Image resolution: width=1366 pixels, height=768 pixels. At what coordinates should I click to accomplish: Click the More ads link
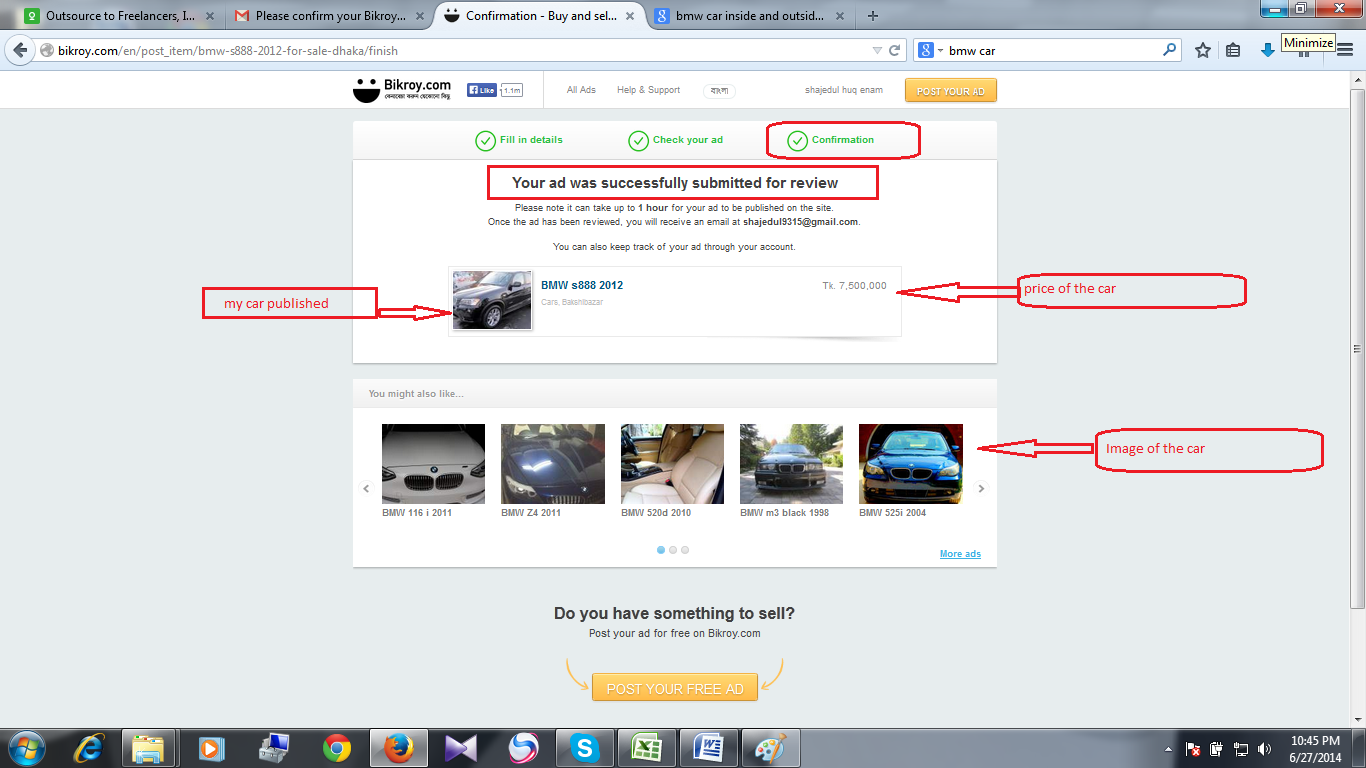tap(960, 554)
